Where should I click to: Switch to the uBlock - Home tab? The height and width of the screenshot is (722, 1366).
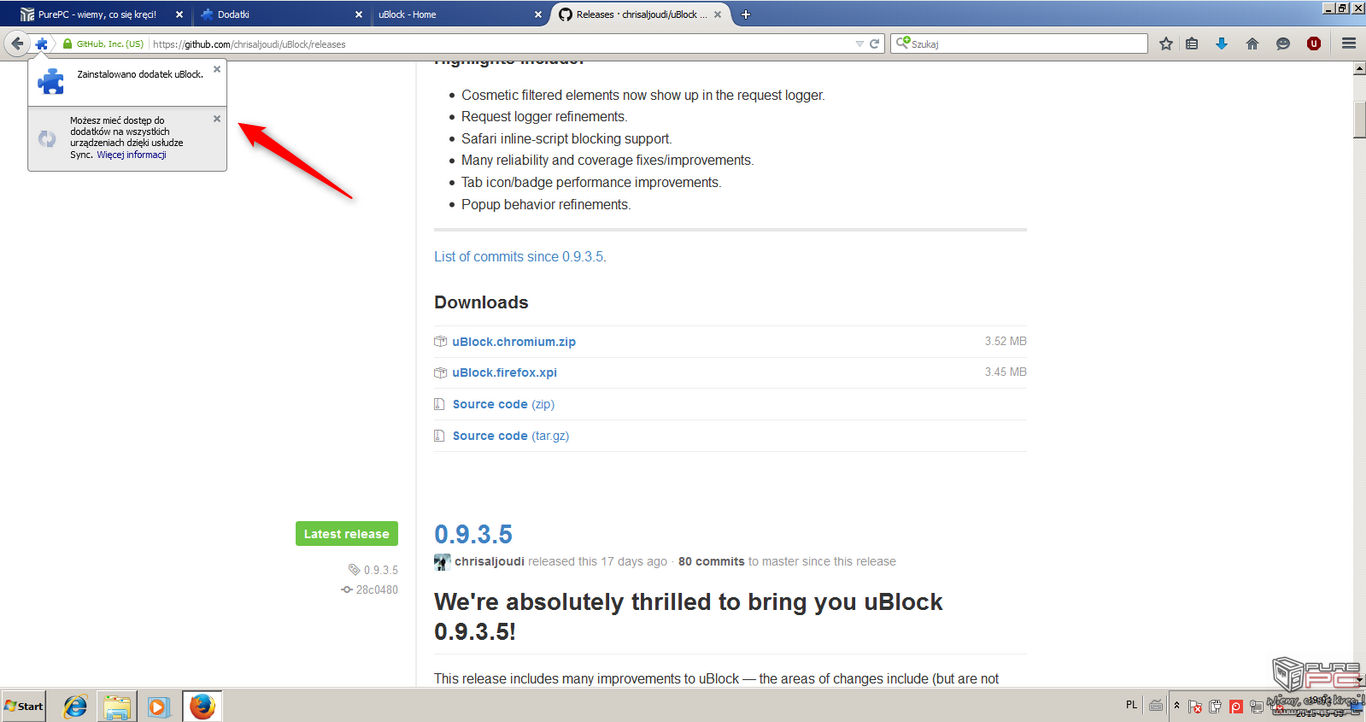click(x=461, y=14)
